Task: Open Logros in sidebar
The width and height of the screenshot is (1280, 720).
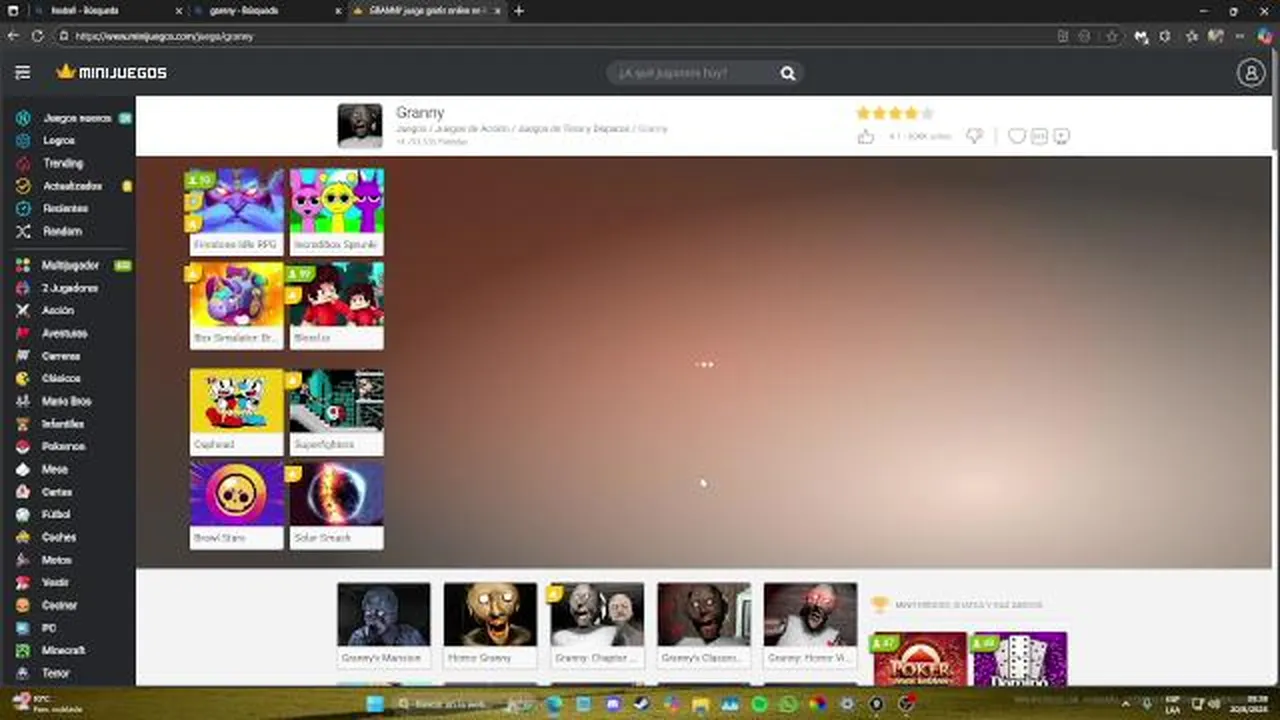Action: 59,141
